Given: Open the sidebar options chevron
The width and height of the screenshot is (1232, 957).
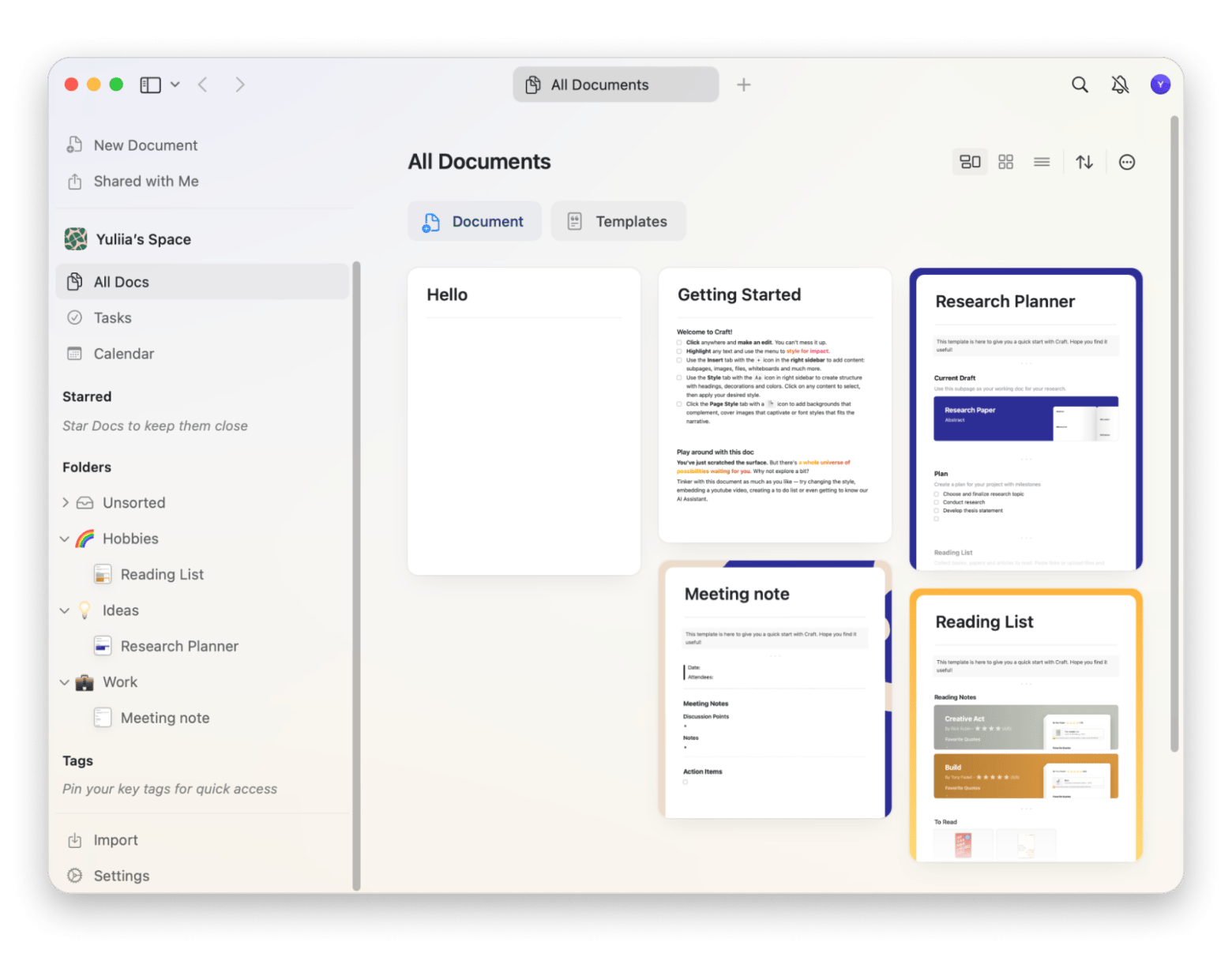Looking at the screenshot, I should pyautogui.click(x=175, y=84).
